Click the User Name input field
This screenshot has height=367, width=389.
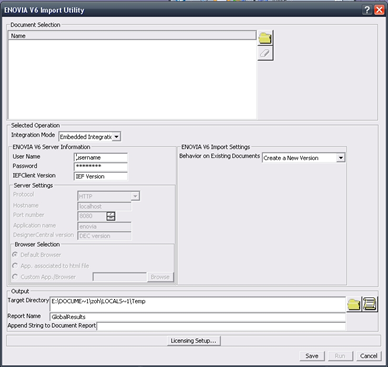(x=101, y=157)
